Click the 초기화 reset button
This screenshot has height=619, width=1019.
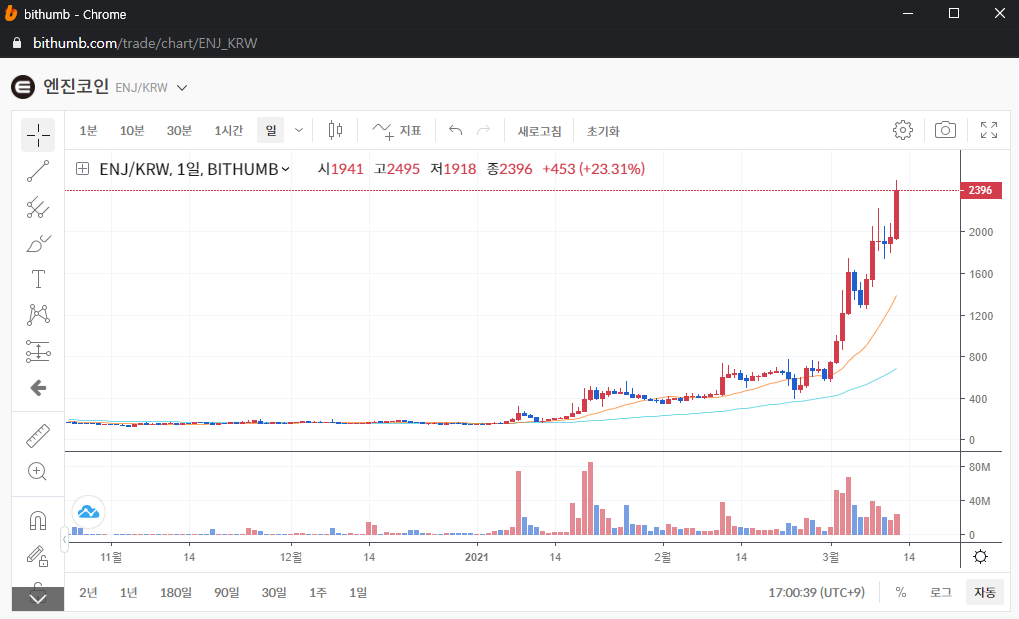[x=603, y=131]
